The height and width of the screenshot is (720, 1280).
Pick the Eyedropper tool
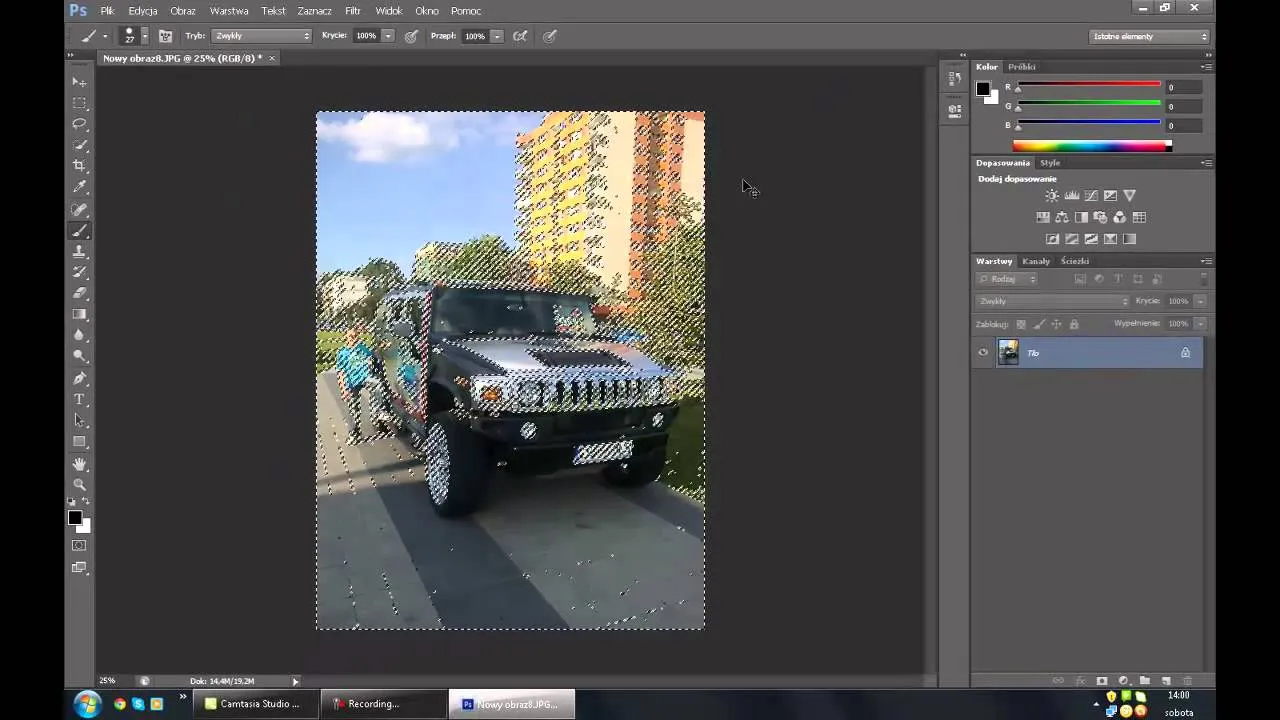click(x=79, y=187)
